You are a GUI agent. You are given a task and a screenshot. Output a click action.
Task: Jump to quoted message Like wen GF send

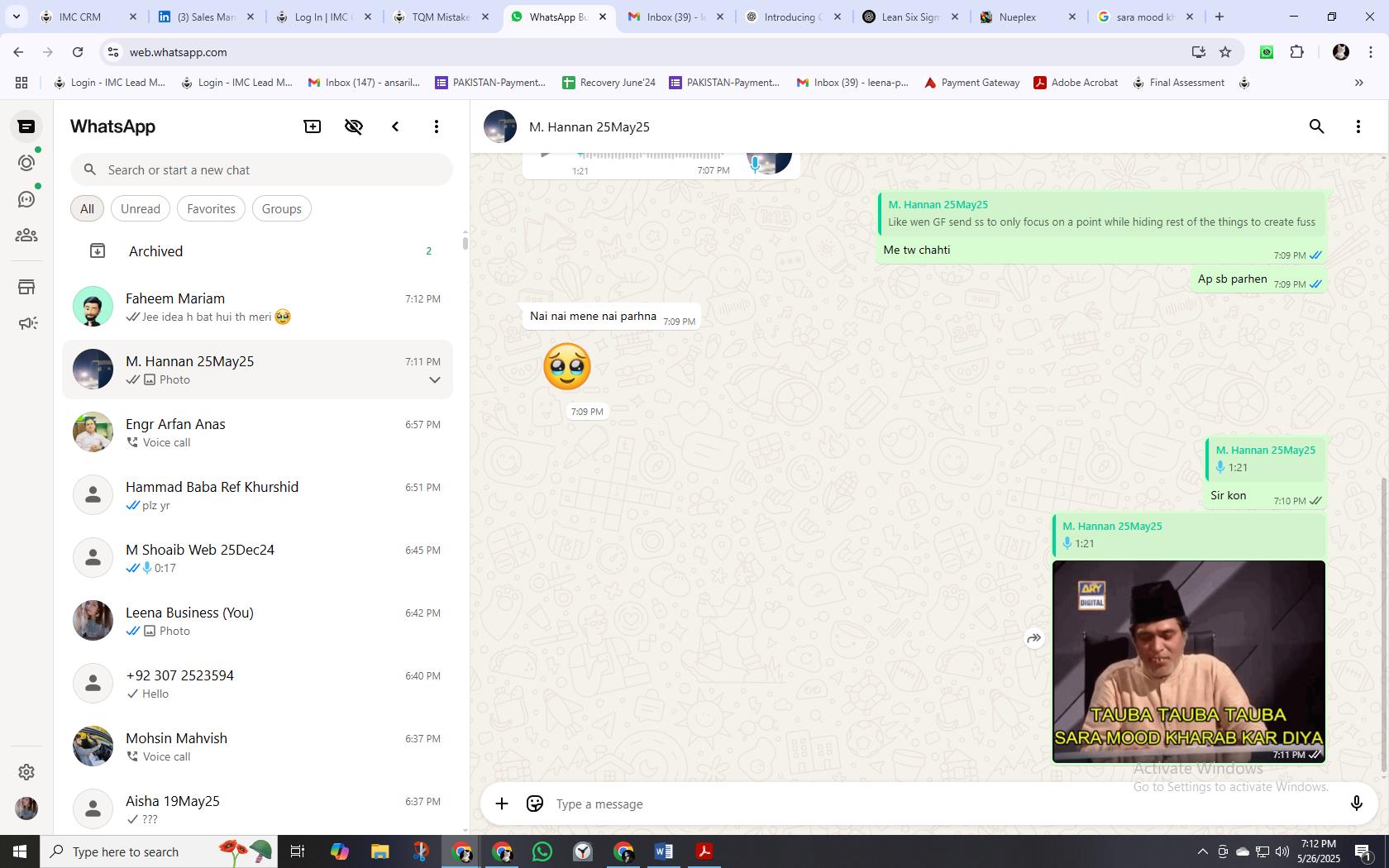pyautogui.click(x=1102, y=213)
